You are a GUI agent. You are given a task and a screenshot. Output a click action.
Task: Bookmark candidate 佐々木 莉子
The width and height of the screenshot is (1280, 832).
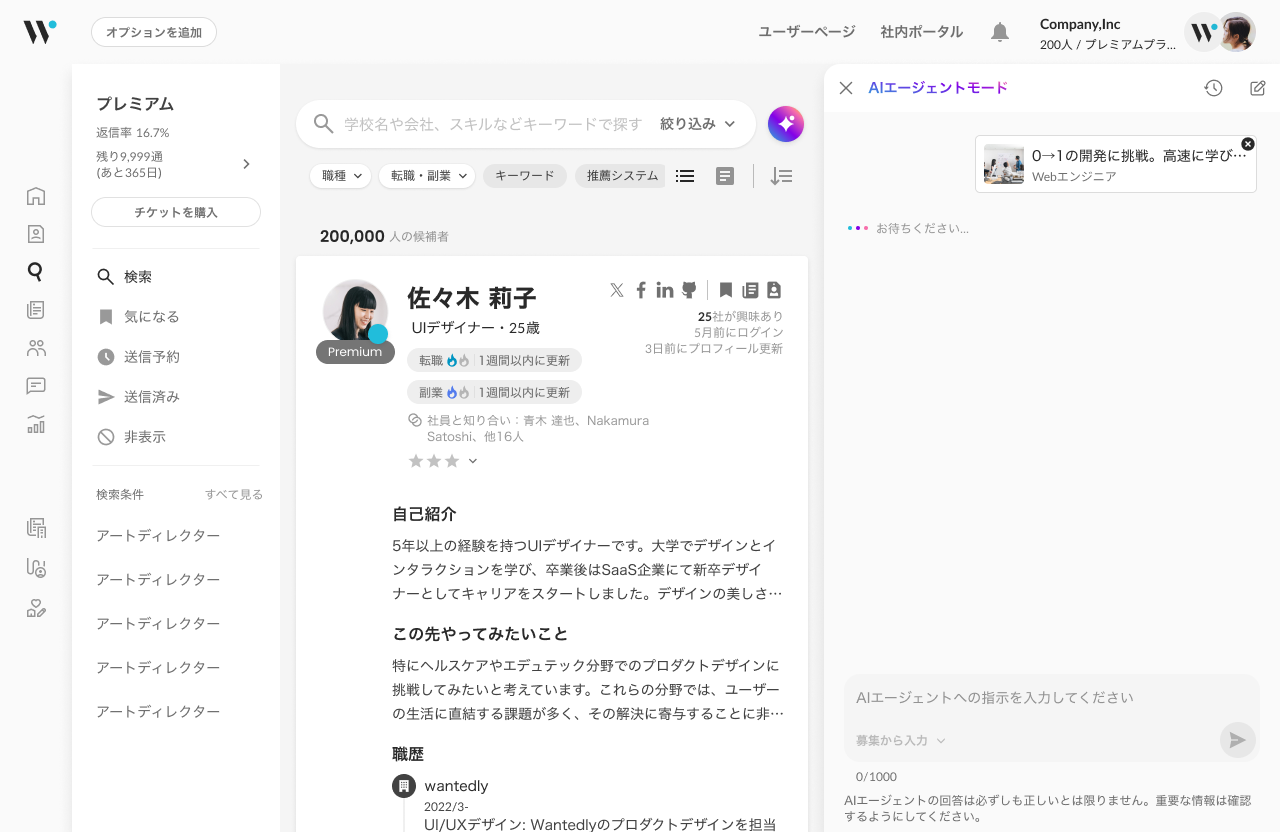726,290
